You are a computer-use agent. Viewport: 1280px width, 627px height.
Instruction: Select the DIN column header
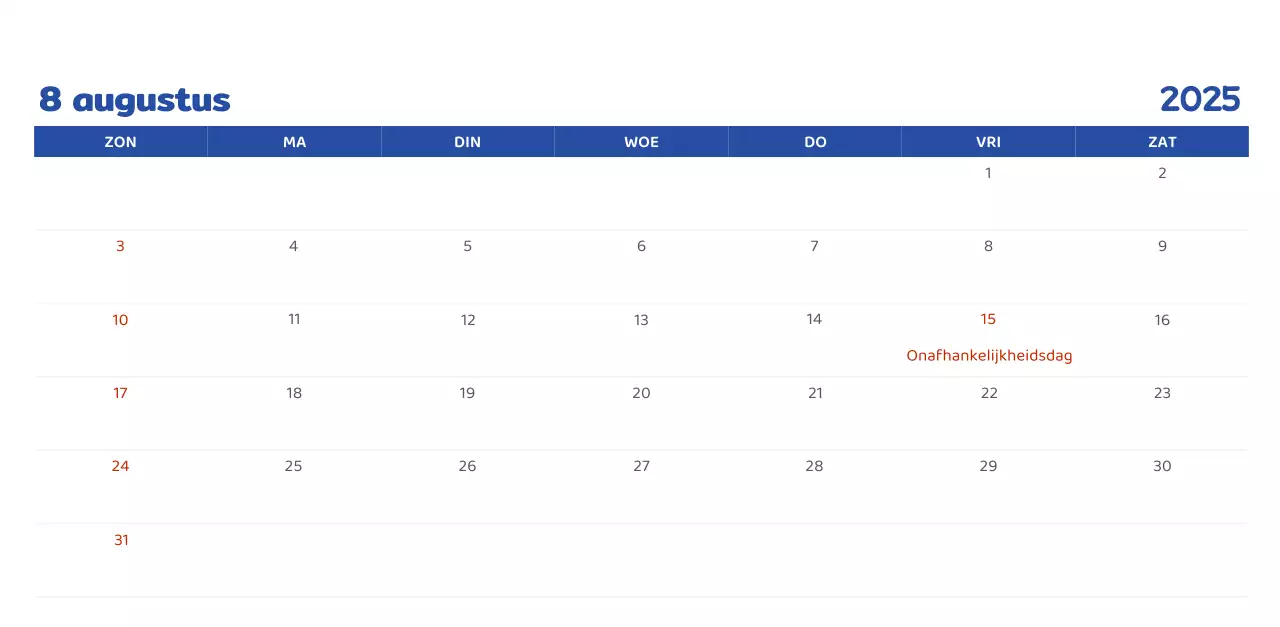[x=467, y=142]
